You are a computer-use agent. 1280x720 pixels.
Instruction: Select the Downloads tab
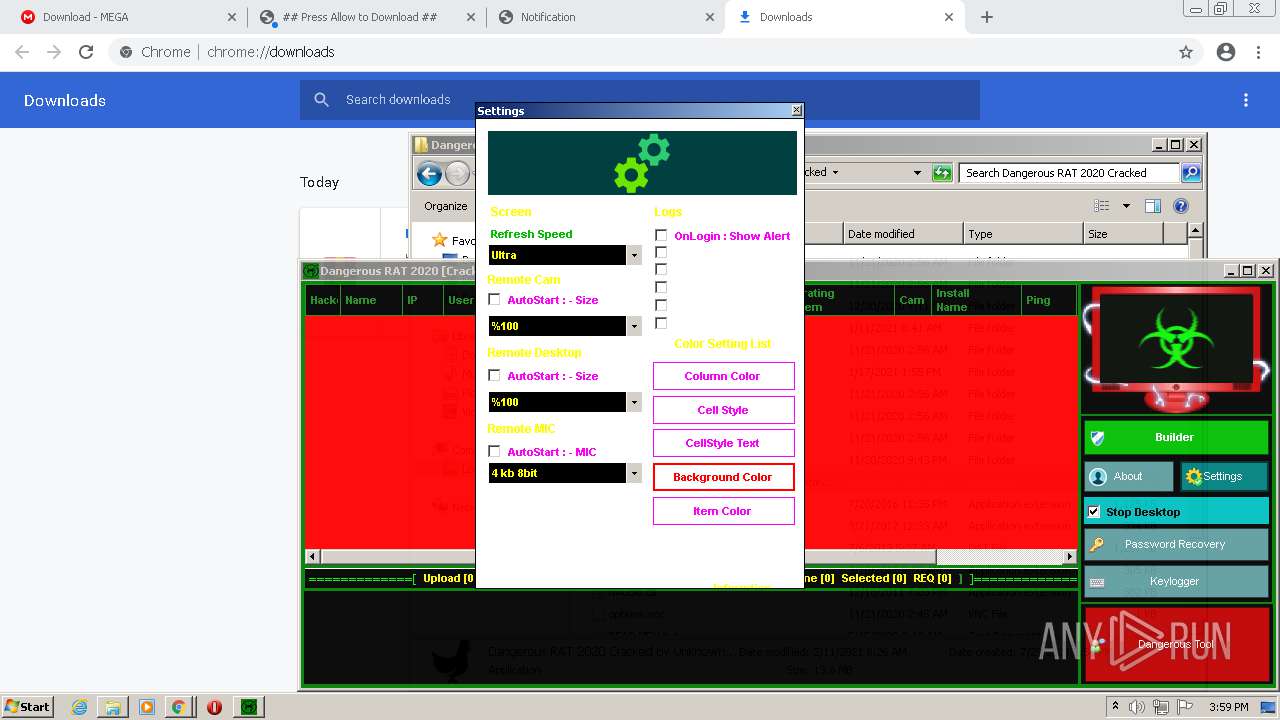pos(846,17)
